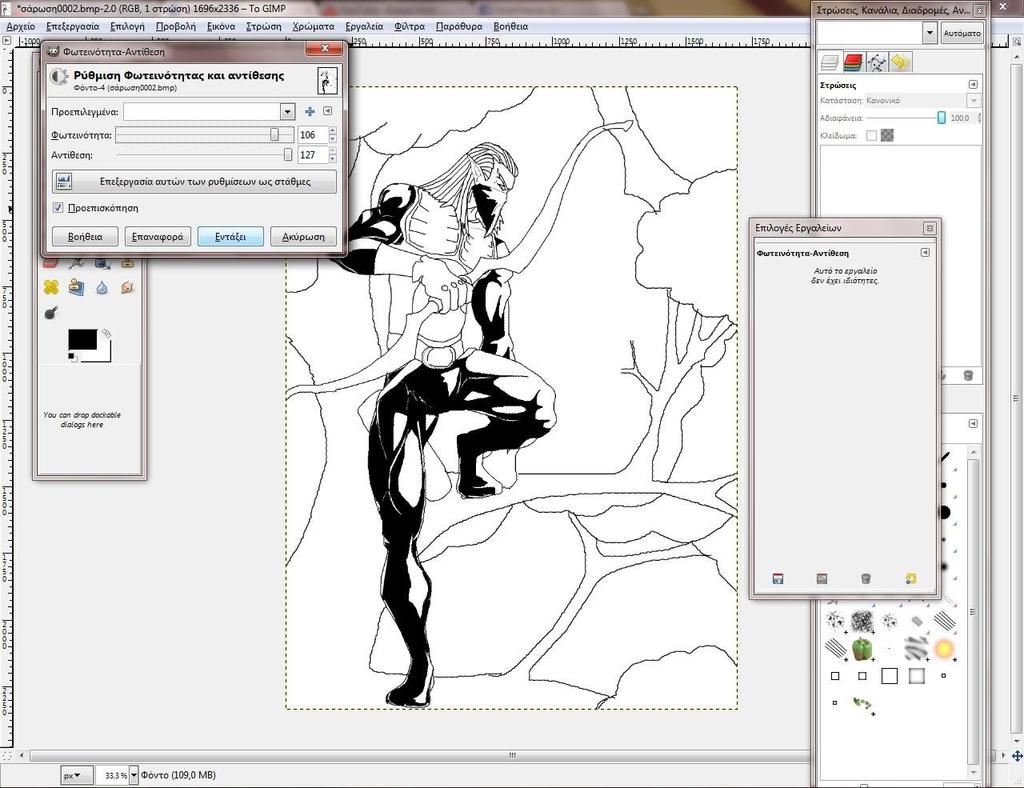Image resolution: width=1024 pixels, height=788 pixels.
Task: Open the zoom percentage dropdown arrow
Action: [134, 775]
